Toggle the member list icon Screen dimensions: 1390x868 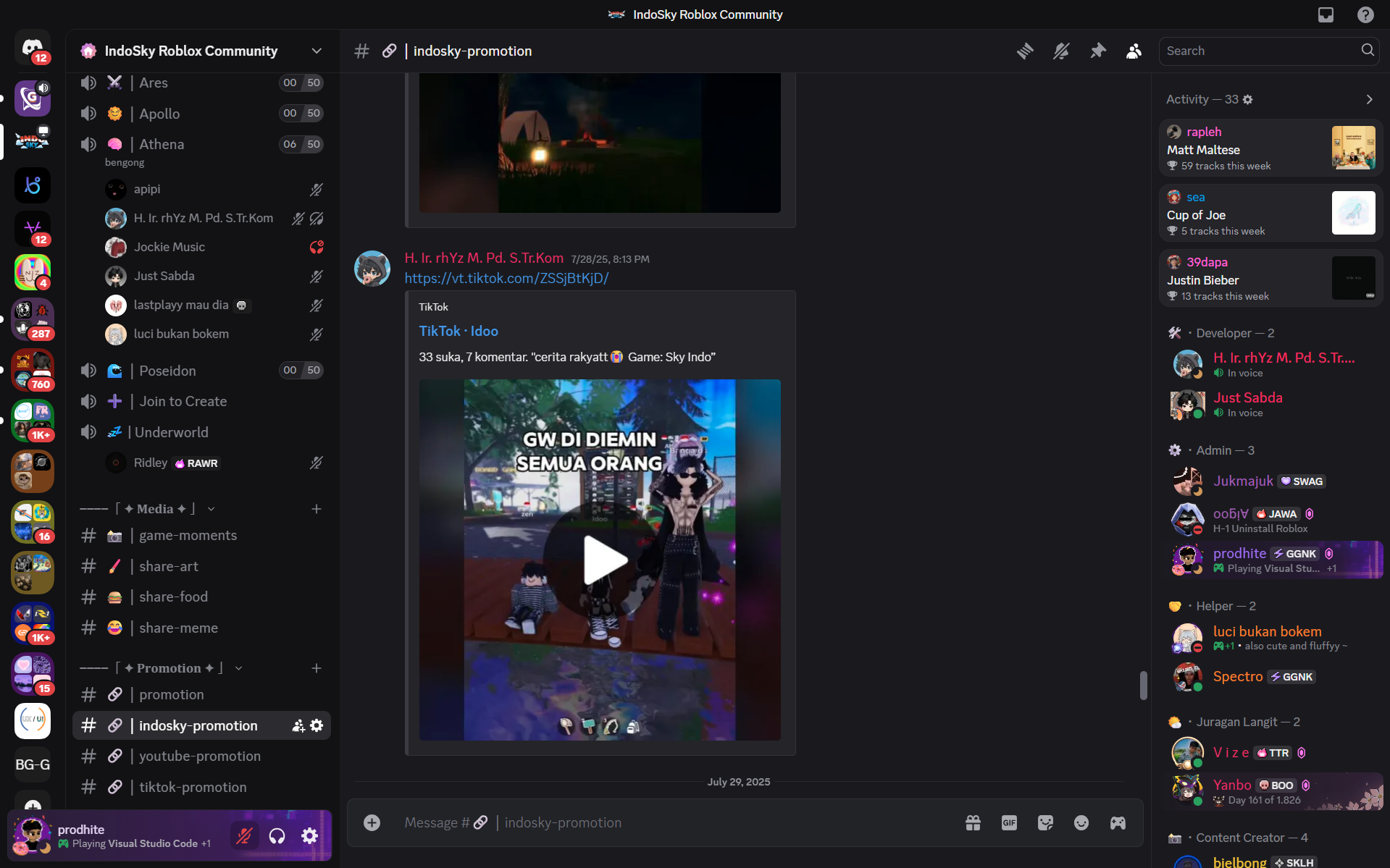pos(1134,51)
